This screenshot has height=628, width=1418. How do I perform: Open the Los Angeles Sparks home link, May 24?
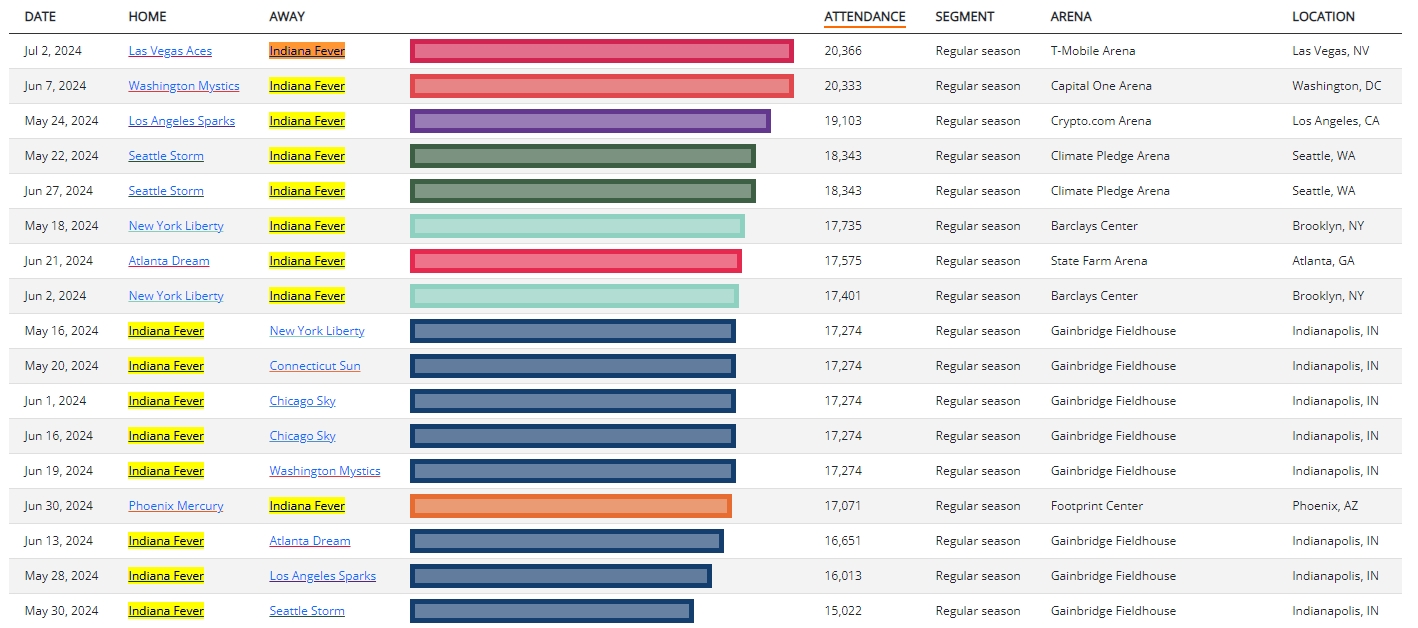click(182, 121)
